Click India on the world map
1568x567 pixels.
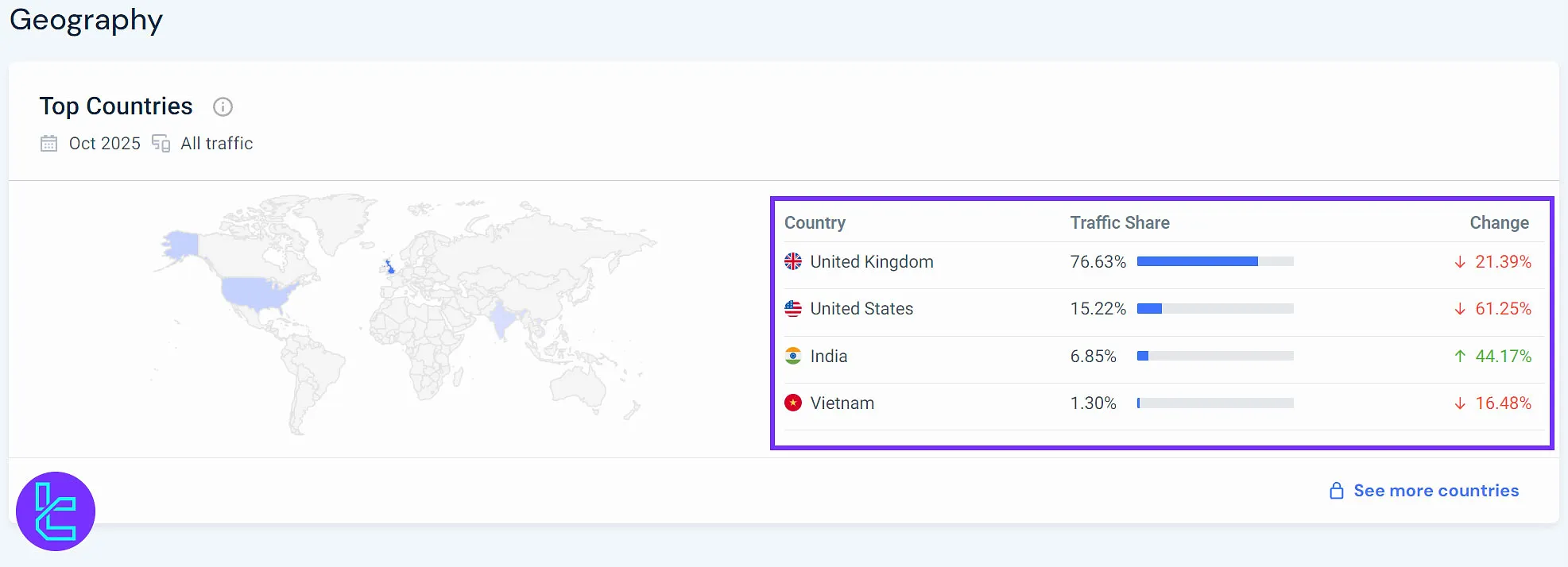click(501, 319)
